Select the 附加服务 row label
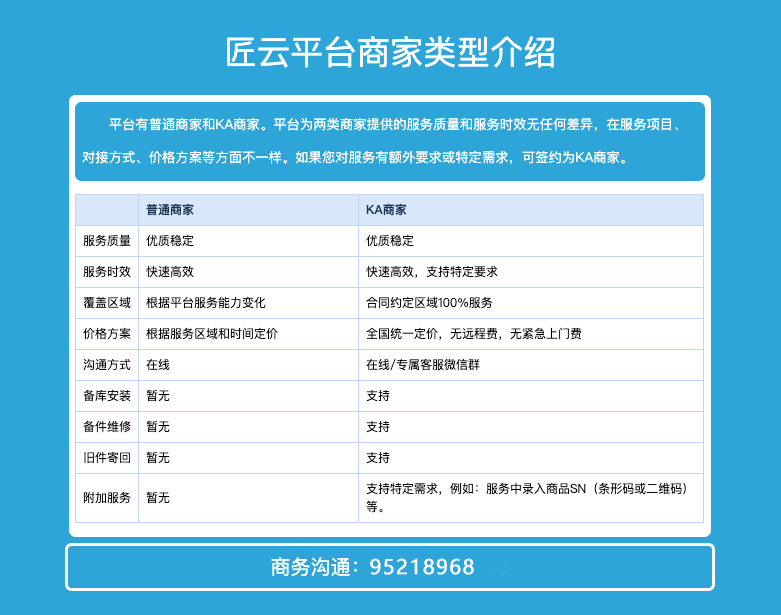 click(107, 498)
